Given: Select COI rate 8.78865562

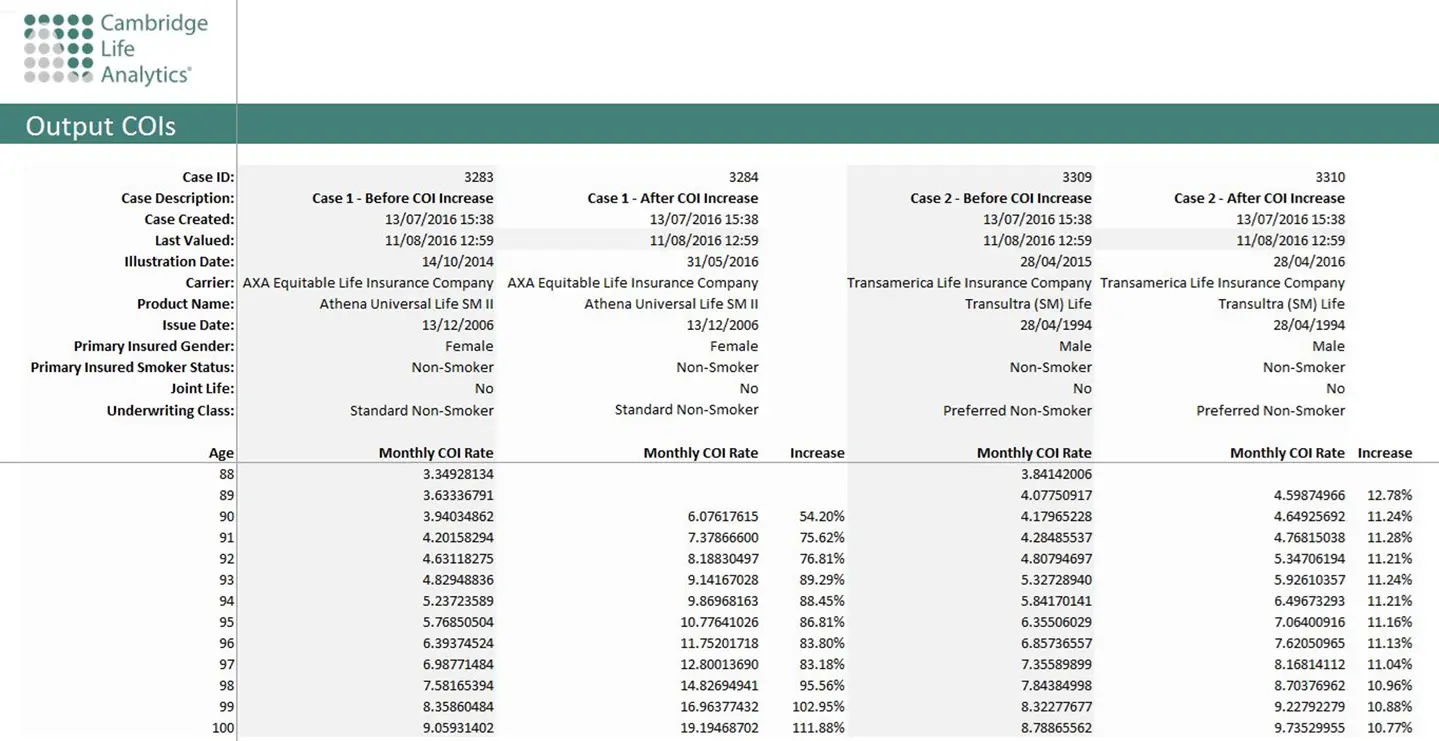Looking at the screenshot, I should (x=1056, y=728).
